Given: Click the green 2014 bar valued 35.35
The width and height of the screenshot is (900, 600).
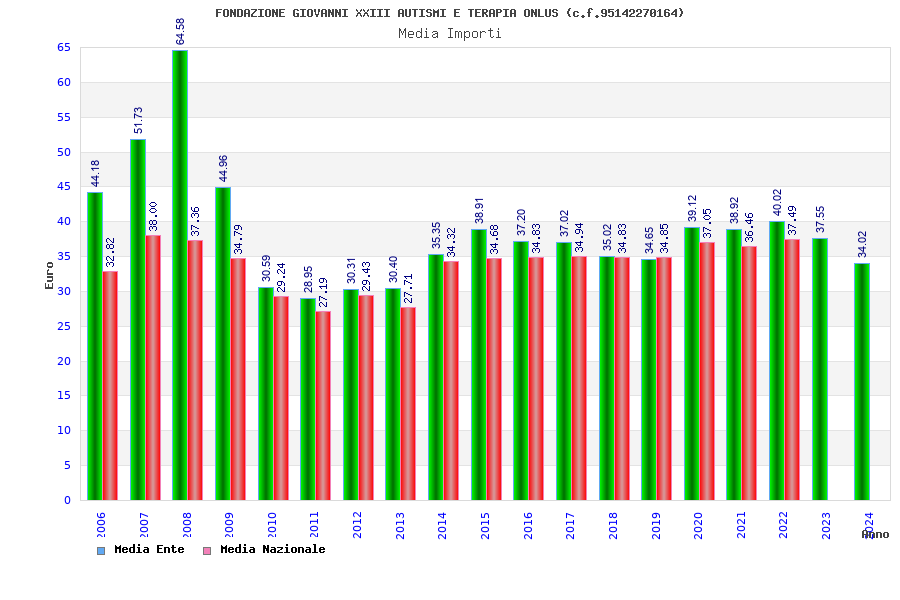Looking at the screenshot, I should tap(436, 377).
